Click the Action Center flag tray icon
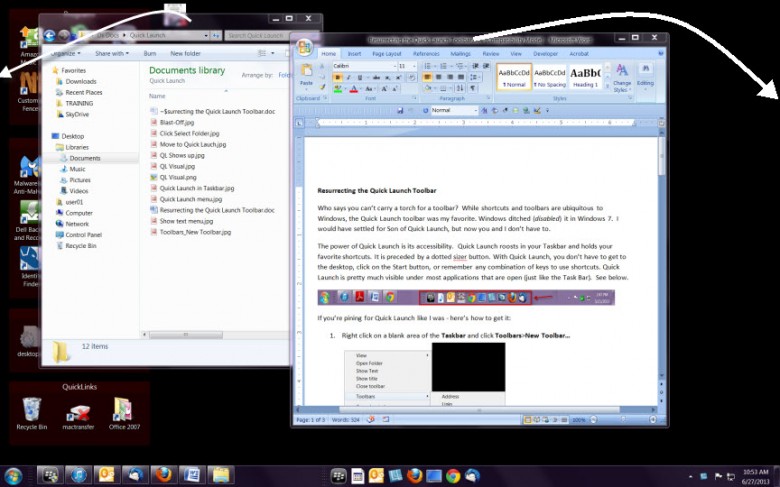 tap(718, 477)
